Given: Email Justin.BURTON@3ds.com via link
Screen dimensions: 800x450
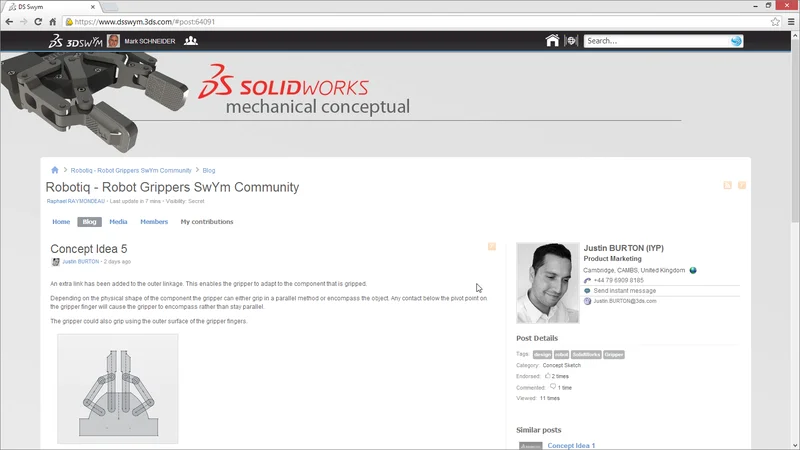Looking at the screenshot, I should click(x=625, y=301).
